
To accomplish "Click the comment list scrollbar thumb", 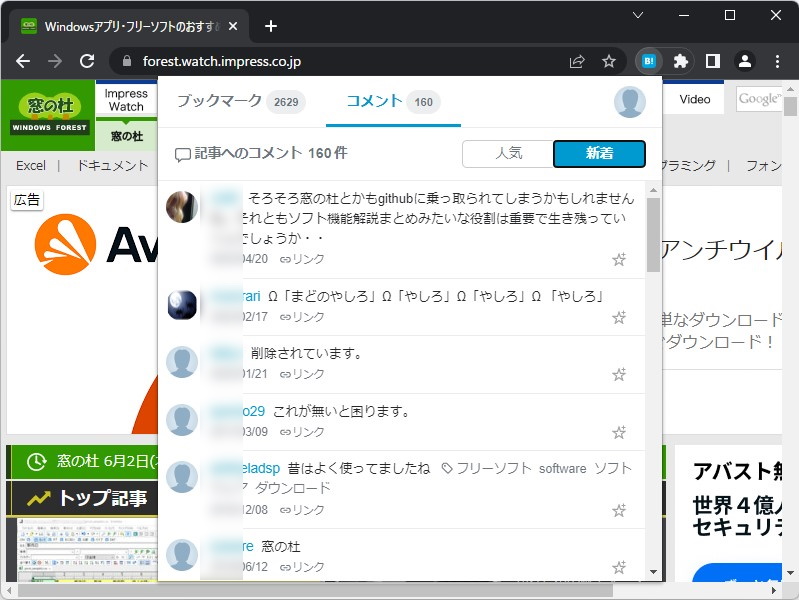I will pyautogui.click(x=653, y=235).
